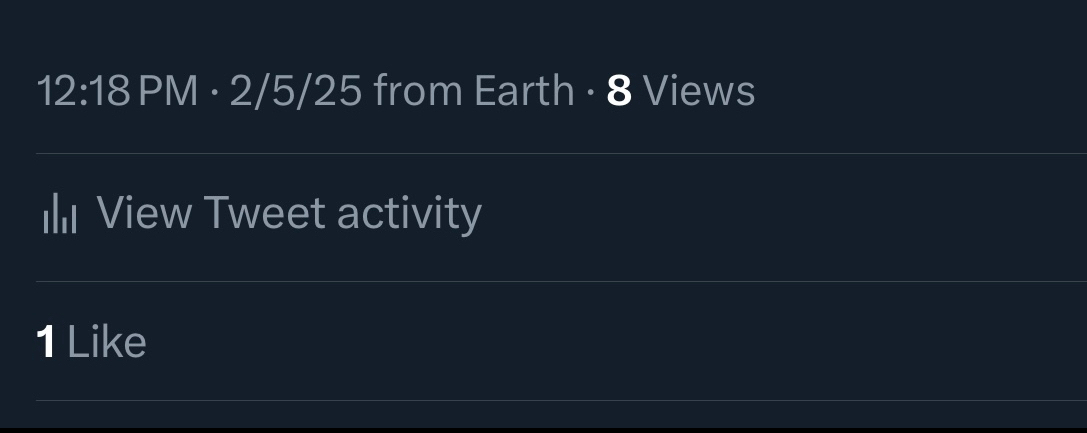The image size is (1087, 433).
Task: Click the 12:18 PM timestamp
Action: [117, 92]
